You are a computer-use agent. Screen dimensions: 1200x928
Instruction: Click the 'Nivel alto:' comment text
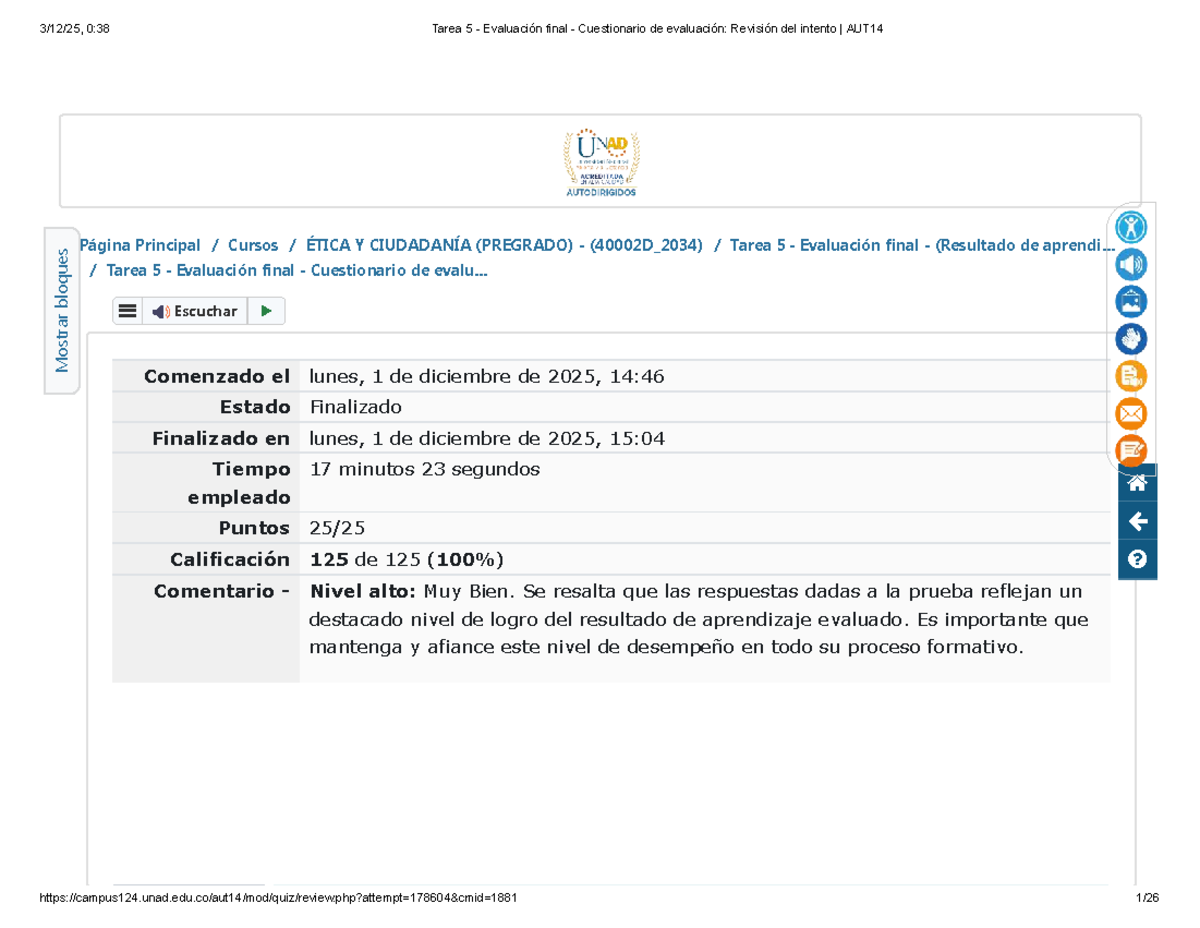click(x=364, y=590)
